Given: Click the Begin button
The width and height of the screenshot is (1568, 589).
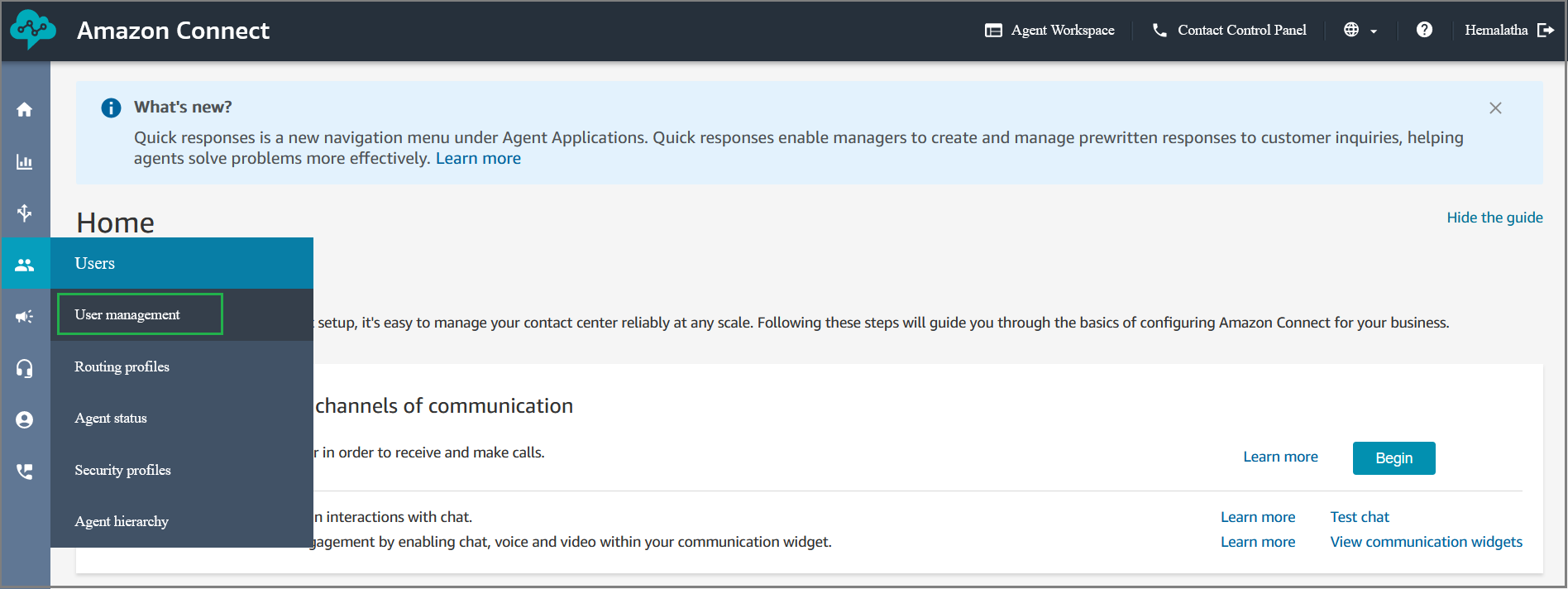Looking at the screenshot, I should coord(1394,458).
